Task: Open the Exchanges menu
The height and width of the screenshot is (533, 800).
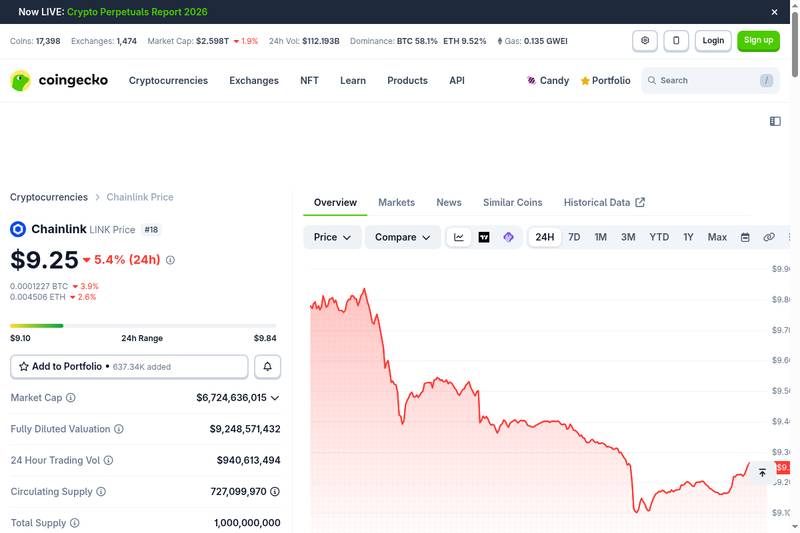Action: tap(254, 81)
